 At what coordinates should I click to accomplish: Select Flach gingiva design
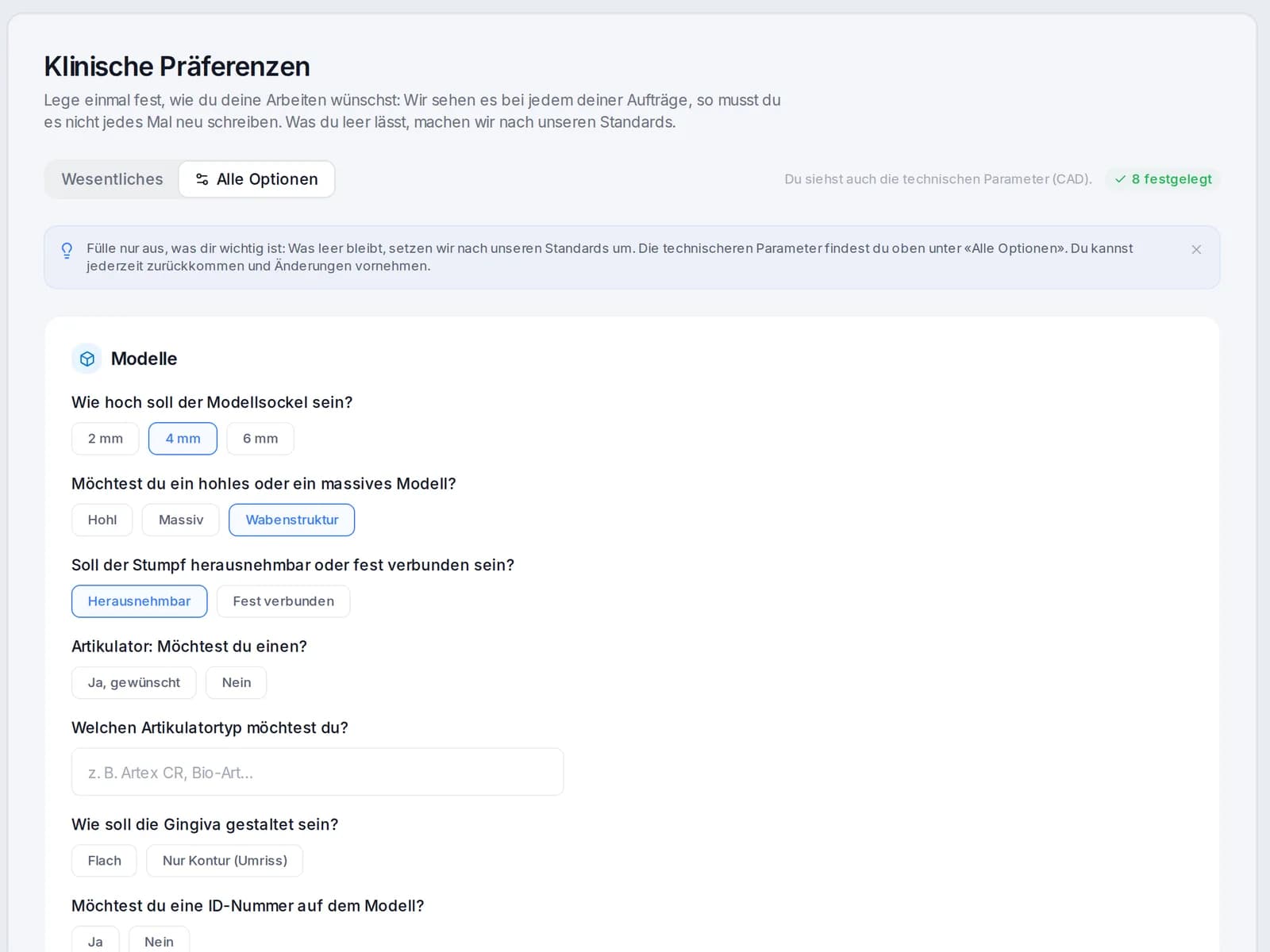104,861
